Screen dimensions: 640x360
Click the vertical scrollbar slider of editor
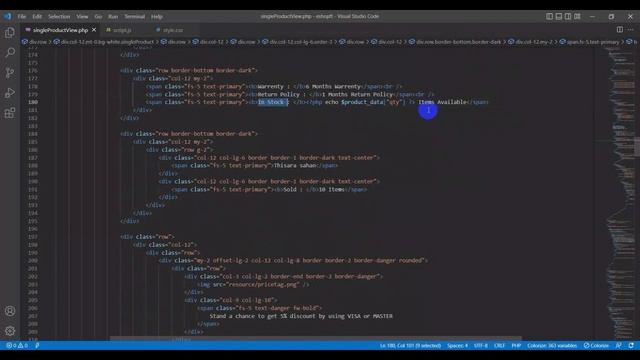coord(637,146)
